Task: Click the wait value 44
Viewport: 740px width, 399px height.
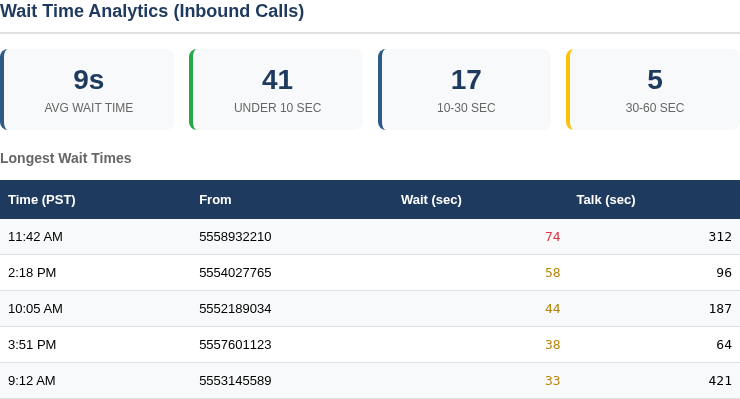Action: coord(553,309)
